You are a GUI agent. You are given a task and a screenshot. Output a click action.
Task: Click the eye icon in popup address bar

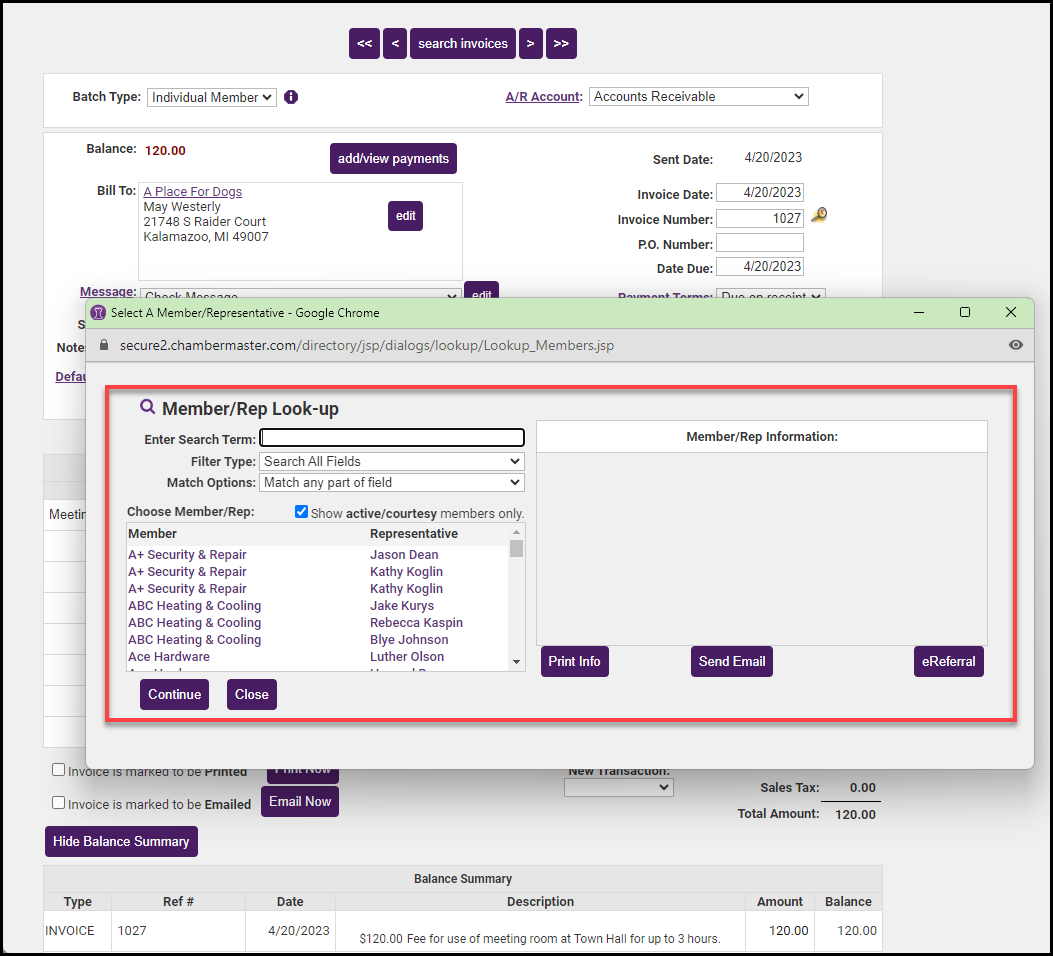1015,345
